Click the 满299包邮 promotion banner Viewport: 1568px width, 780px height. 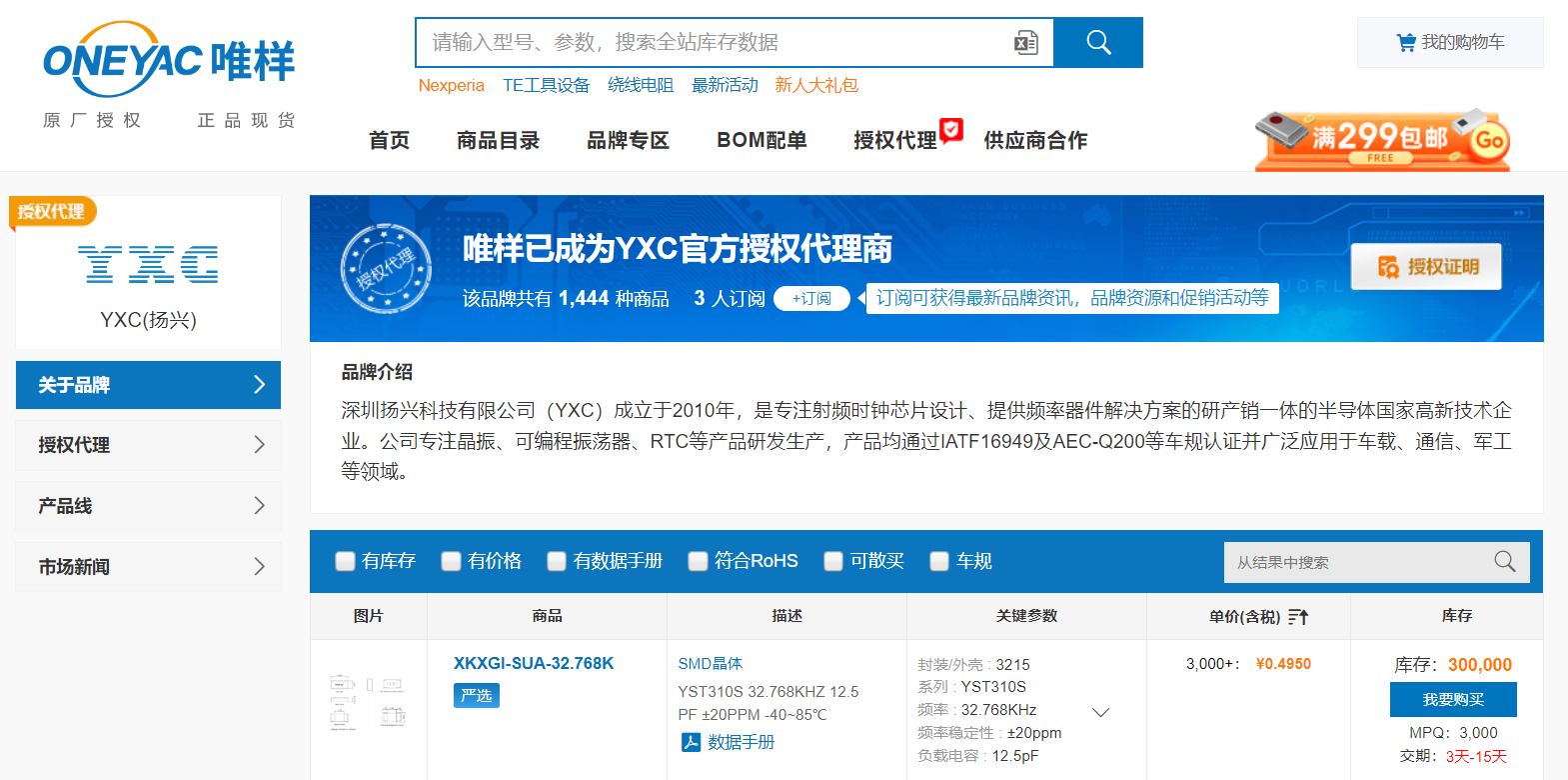[1382, 140]
